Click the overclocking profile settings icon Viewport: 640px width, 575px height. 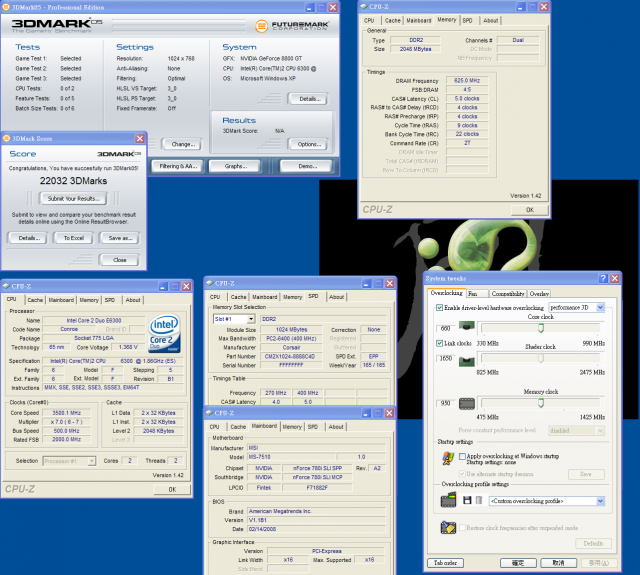coord(448,500)
